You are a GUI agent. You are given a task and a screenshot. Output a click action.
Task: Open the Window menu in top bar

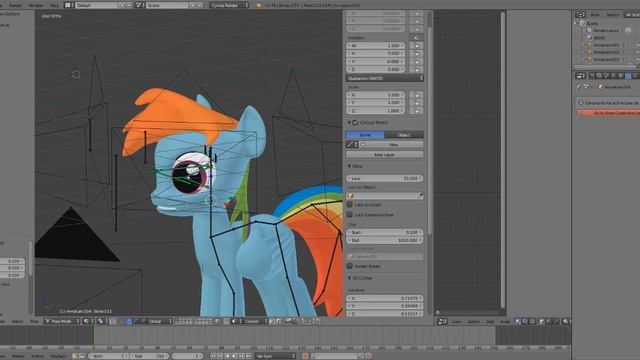tap(36, 5)
